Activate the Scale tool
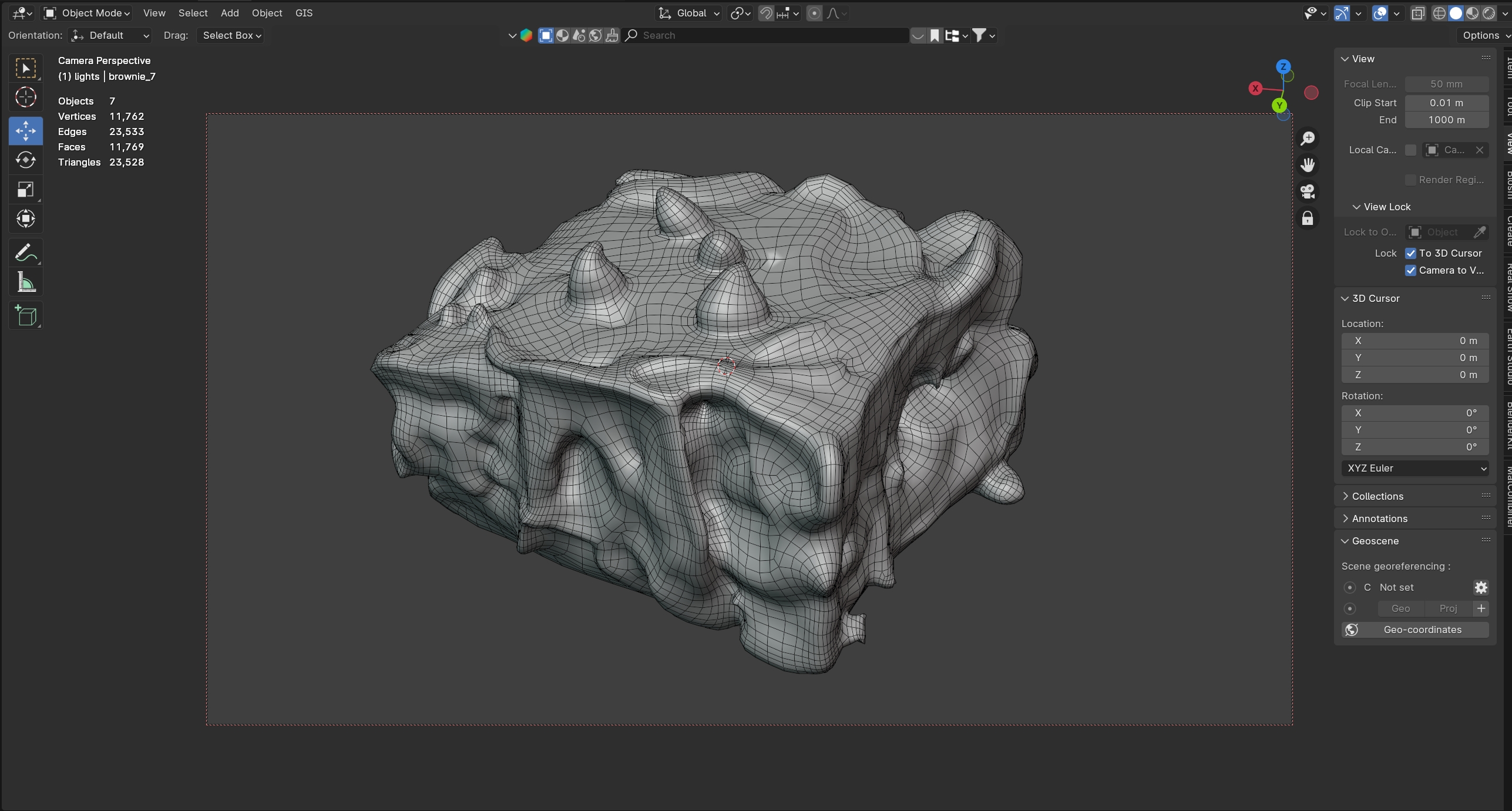Image resolution: width=1512 pixels, height=811 pixels. coord(25,189)
